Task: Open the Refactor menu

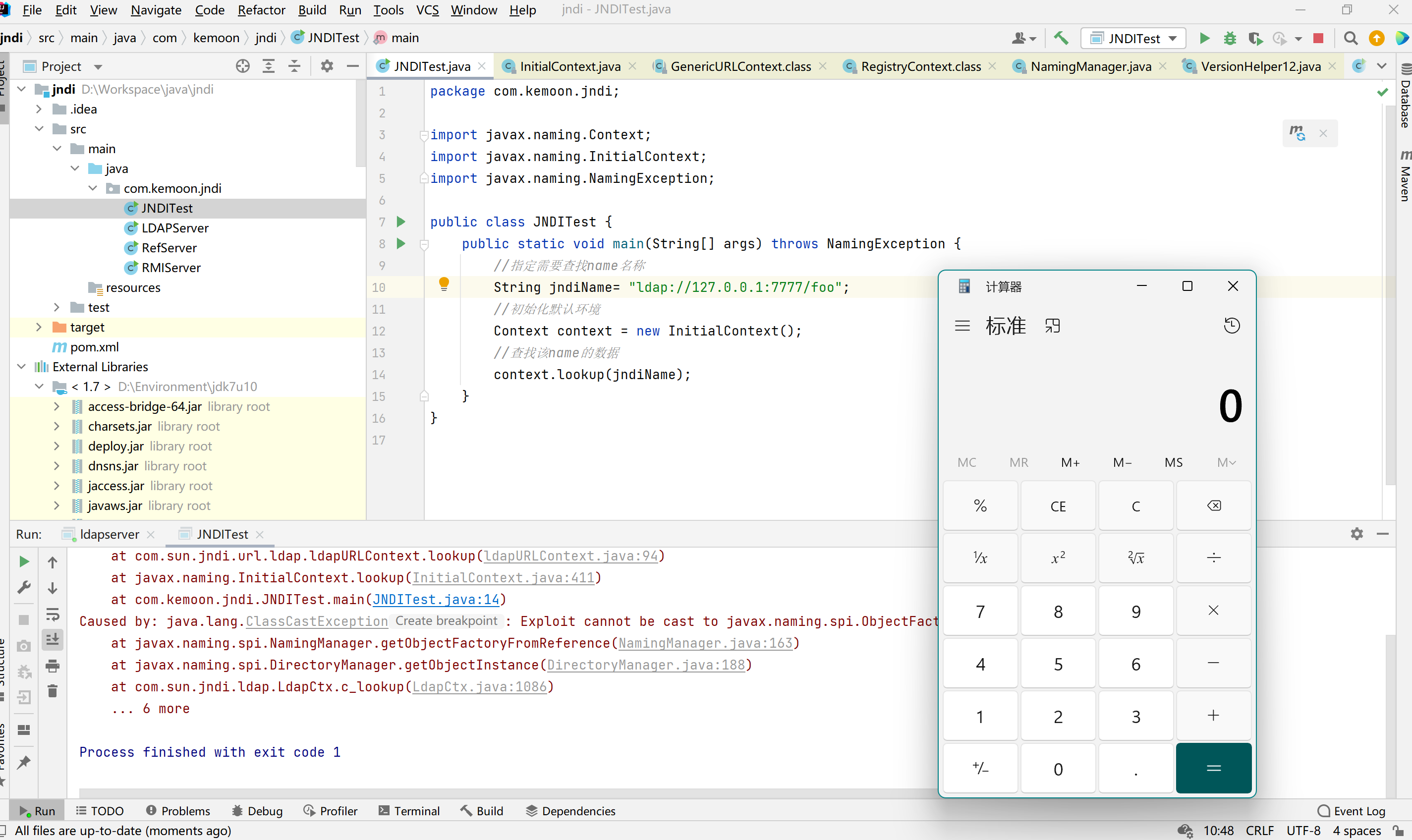Action: point(261,9)
